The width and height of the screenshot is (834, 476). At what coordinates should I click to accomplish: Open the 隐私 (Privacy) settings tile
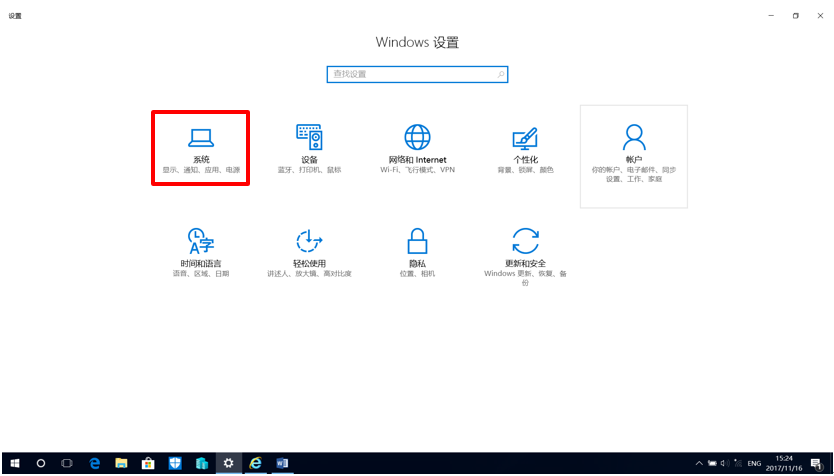(417, 253)
